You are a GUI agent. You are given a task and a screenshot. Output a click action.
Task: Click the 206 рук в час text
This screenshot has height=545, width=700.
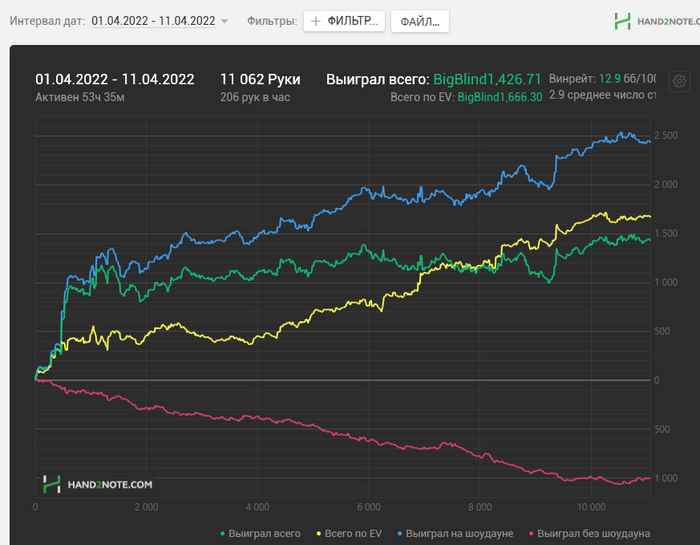click(x=255, y=97)
